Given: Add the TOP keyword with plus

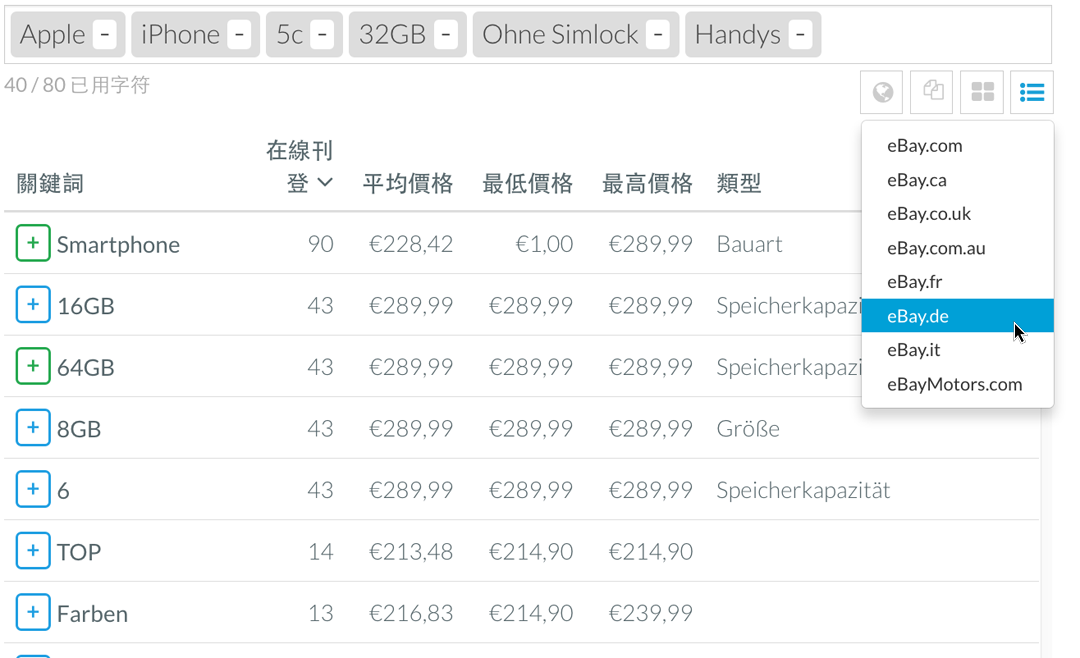Looking at the screenshot, I should click(33, 551).
